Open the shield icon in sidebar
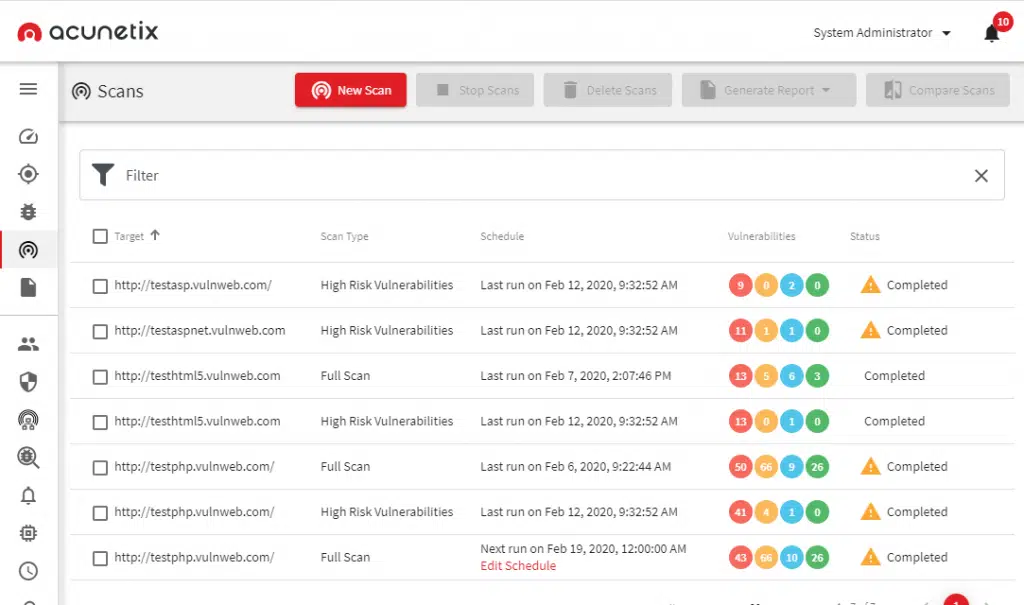This screenshot has width=1024, height=605. pyautogui.click(x=28, y=382)
